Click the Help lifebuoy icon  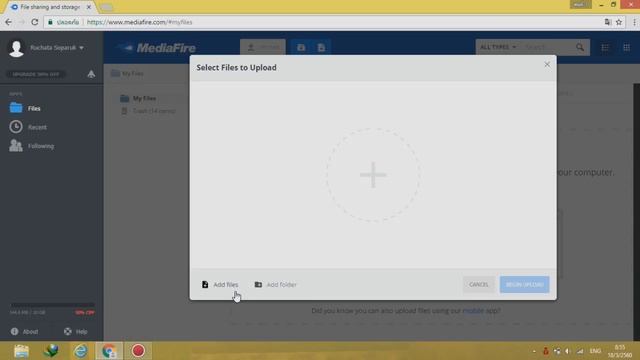(x=68, y=331)
